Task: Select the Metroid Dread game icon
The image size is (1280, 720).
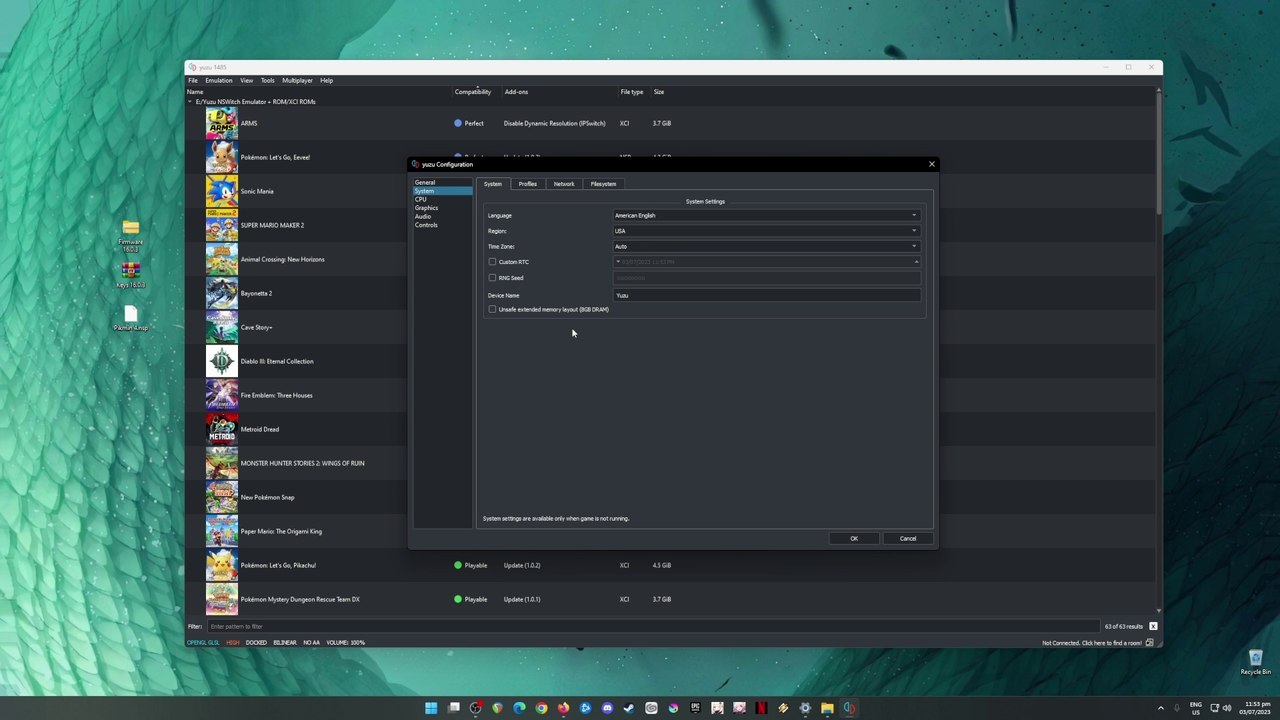Action: click(x=222, y=429)
